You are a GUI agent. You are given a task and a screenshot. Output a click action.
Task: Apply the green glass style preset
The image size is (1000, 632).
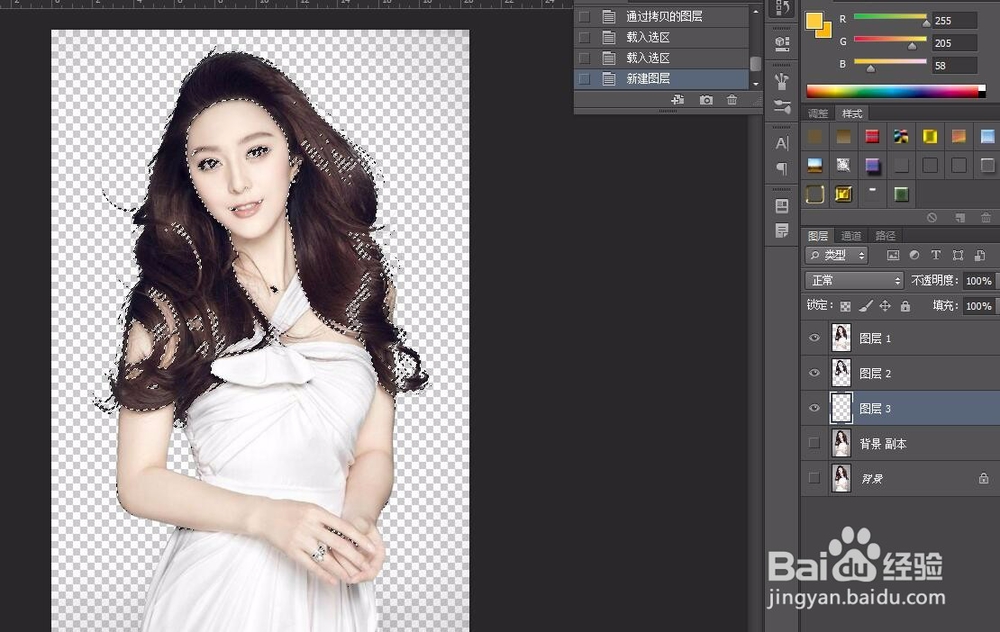click(901, 194)
